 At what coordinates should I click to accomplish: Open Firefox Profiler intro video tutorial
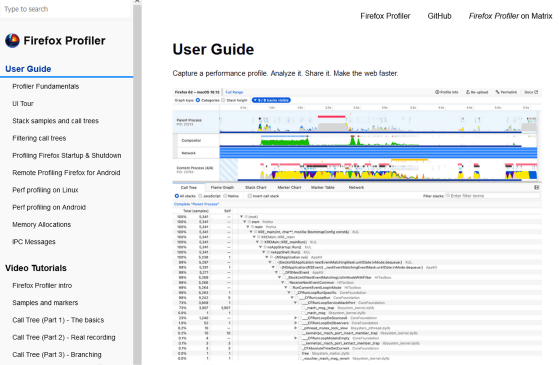click(42, 286)
